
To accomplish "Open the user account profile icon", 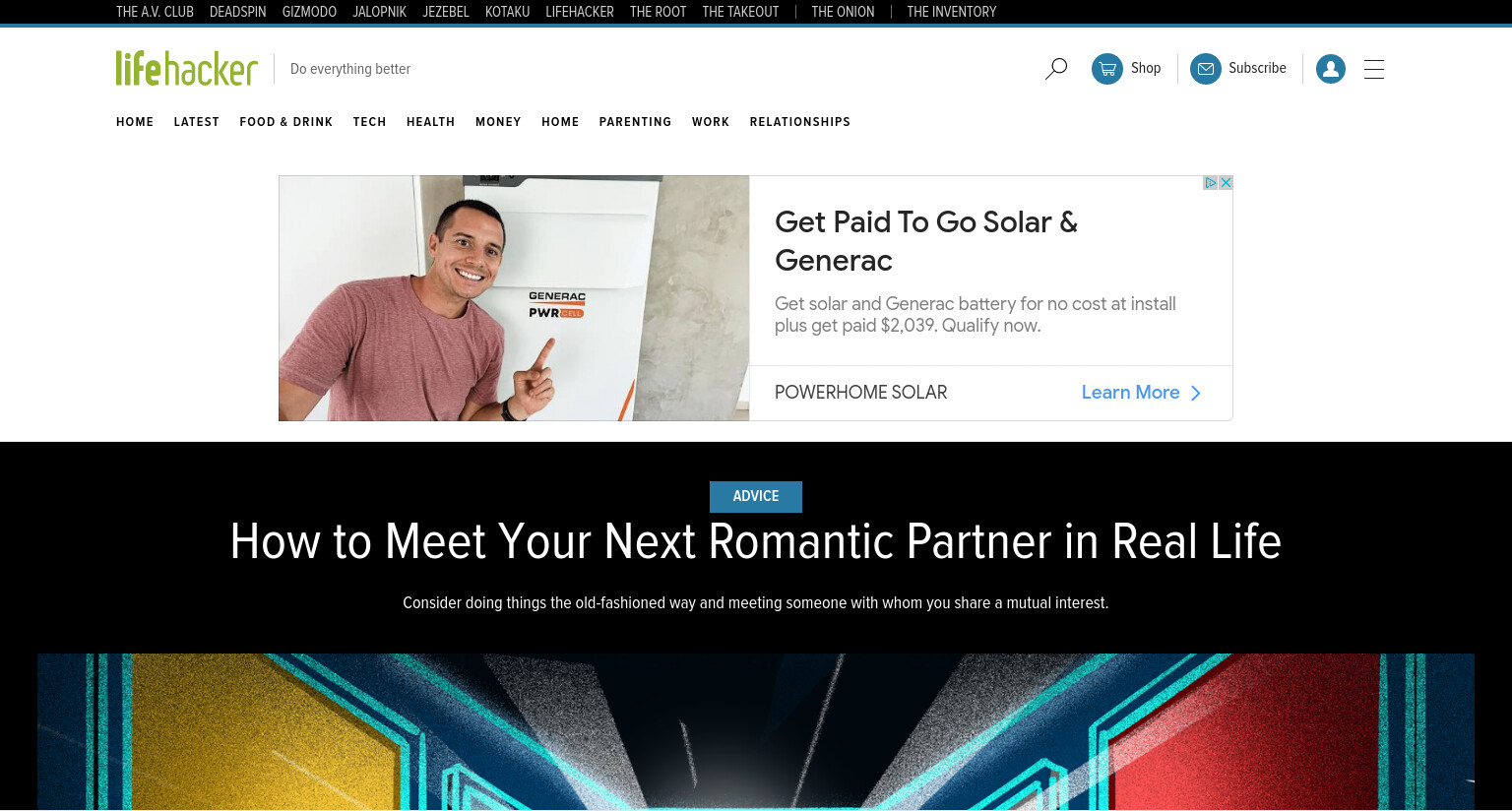I will pos(1331,69).
